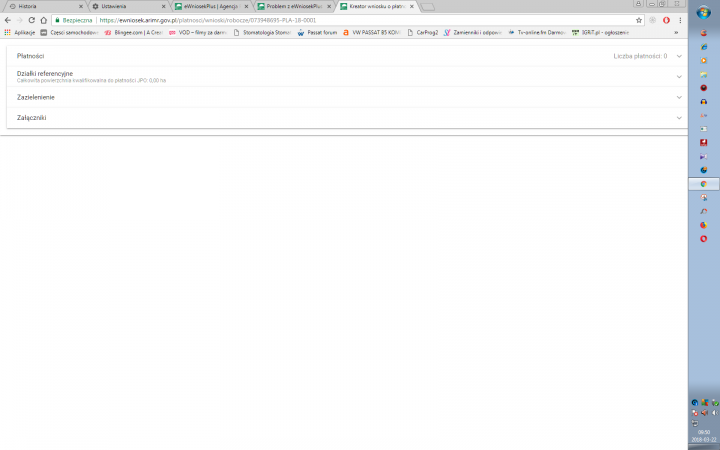The width and height of the screenshot is (720, 450).
Task: Switch to the Historia tab
Action: [x=40, y=6]
